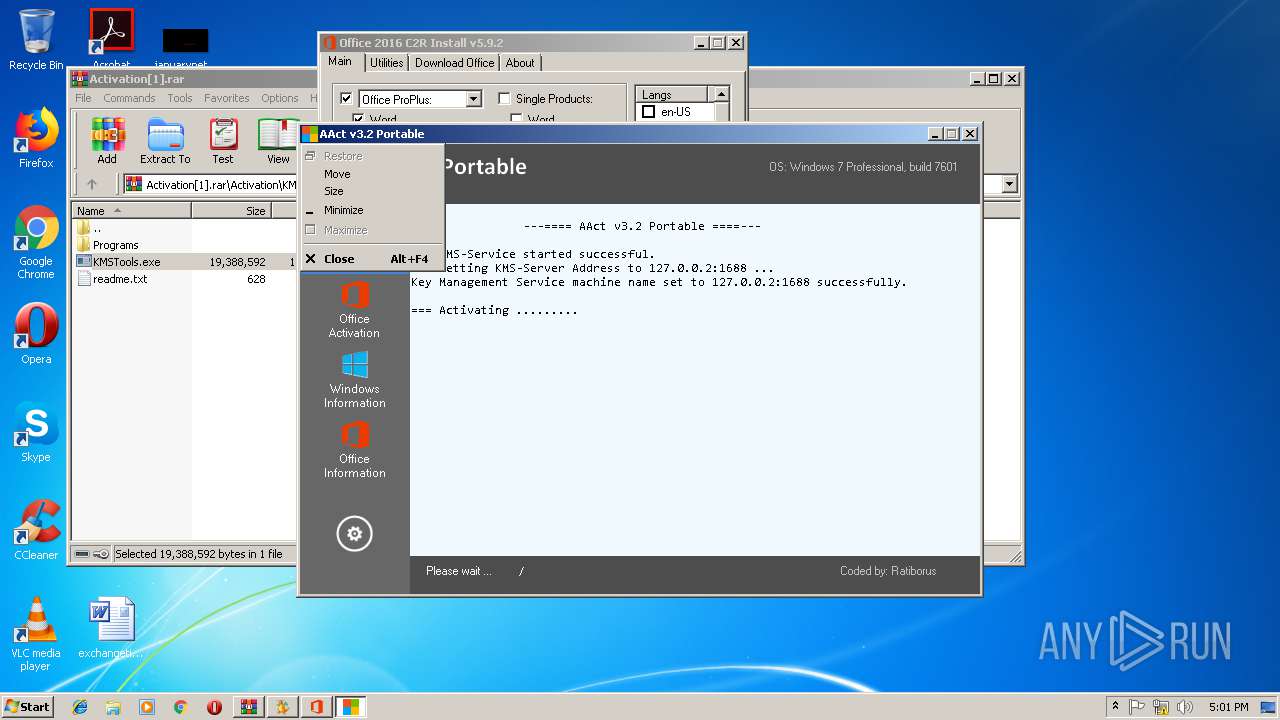Click the clock showing 5:01 PM

pyautogui.click(x=1228, y=707)
